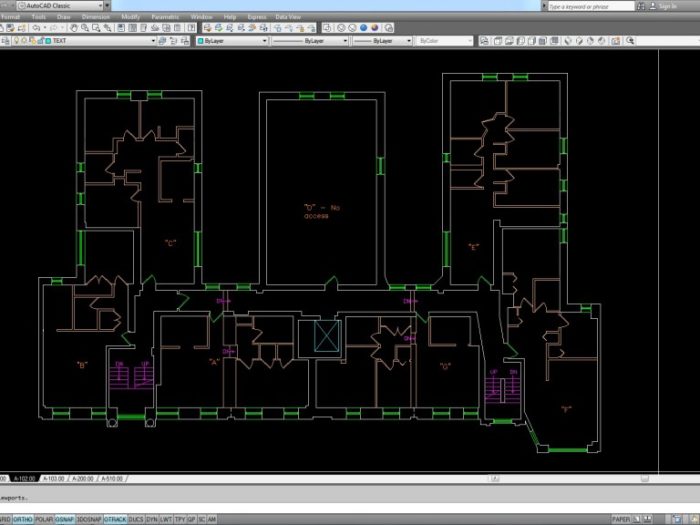Switch to the A-103.00 layout tab

pyautogui.click(x=54, y=479)
